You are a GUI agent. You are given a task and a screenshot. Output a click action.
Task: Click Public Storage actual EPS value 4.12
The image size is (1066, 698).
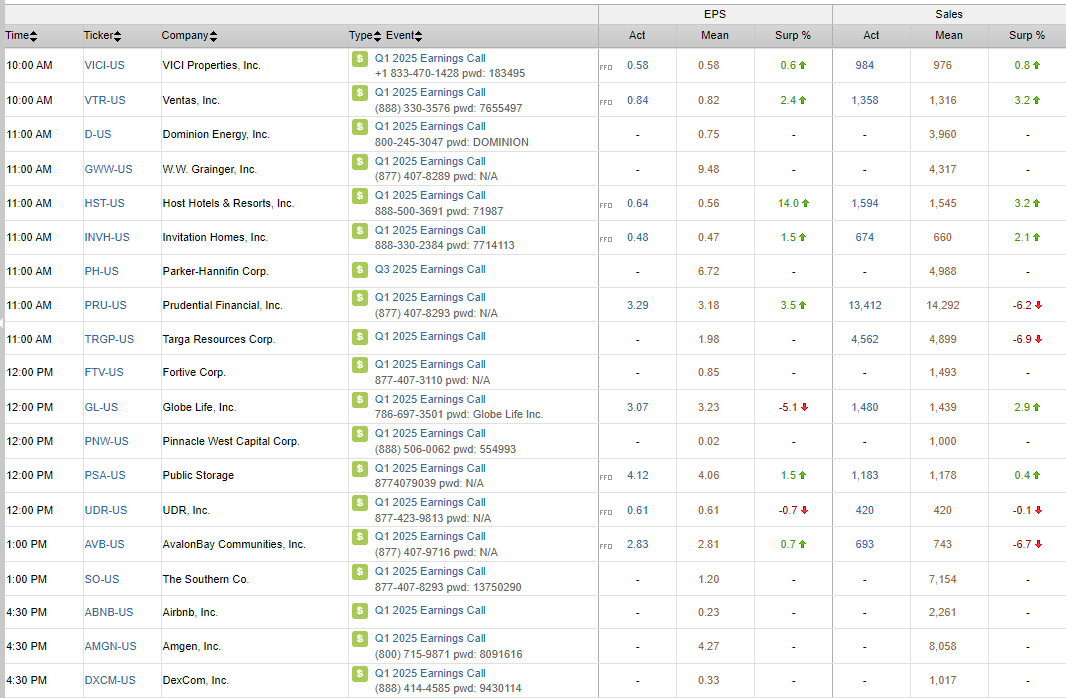click(638, 475)
